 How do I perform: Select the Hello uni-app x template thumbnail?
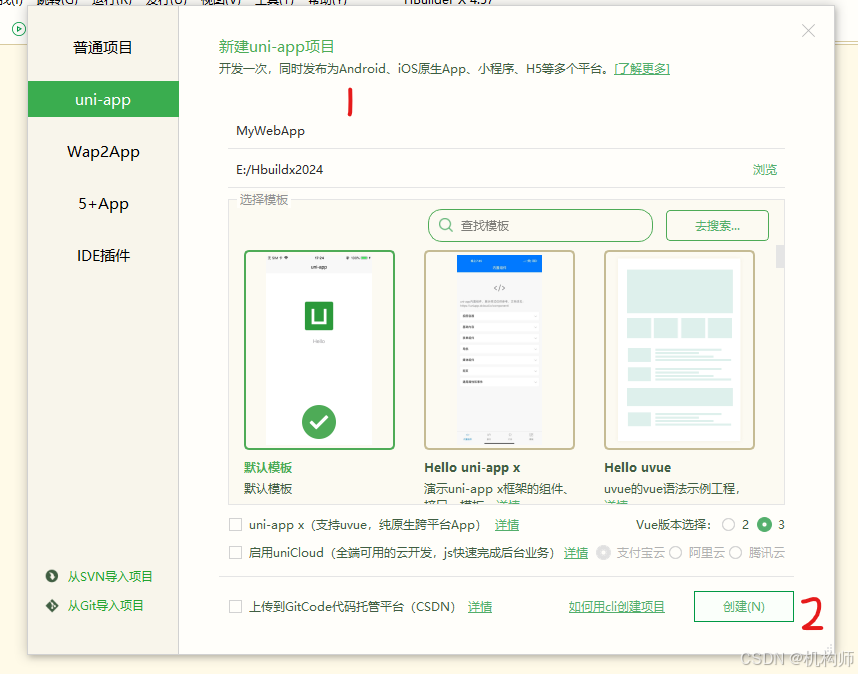(499, 350)
